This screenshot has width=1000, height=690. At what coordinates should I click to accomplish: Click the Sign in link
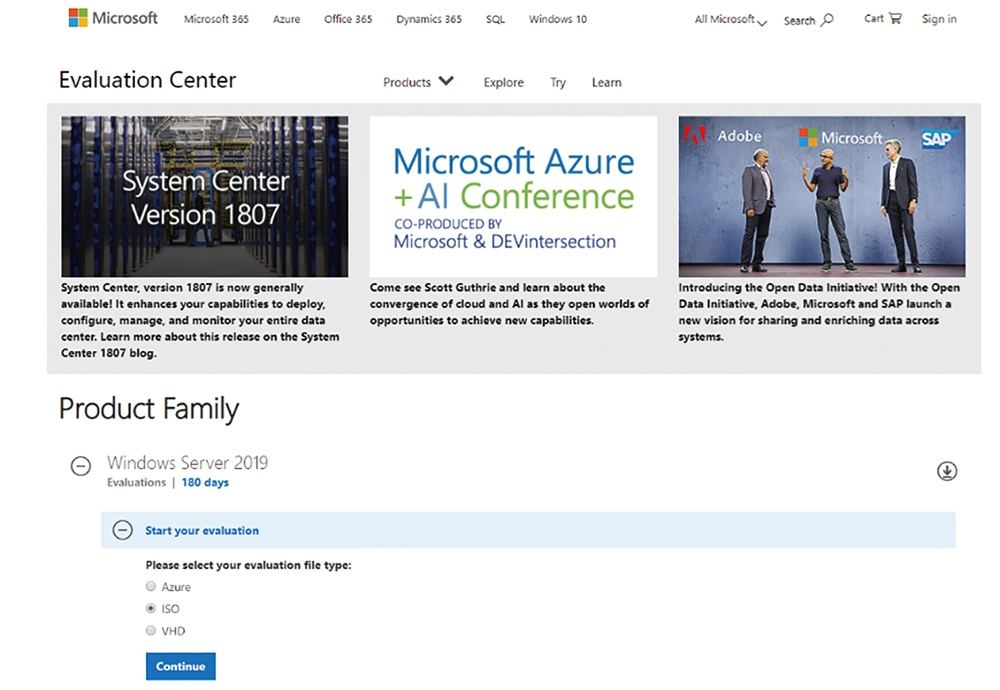click(x=939, y=19)
